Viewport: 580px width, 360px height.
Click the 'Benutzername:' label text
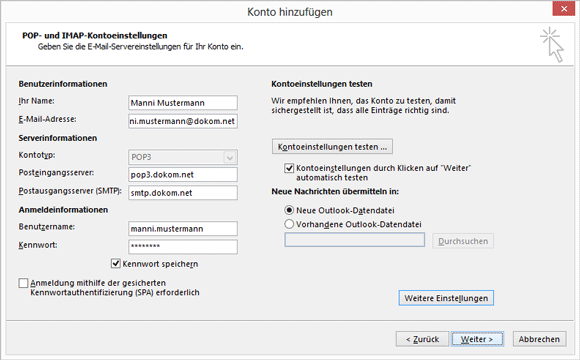47,227
